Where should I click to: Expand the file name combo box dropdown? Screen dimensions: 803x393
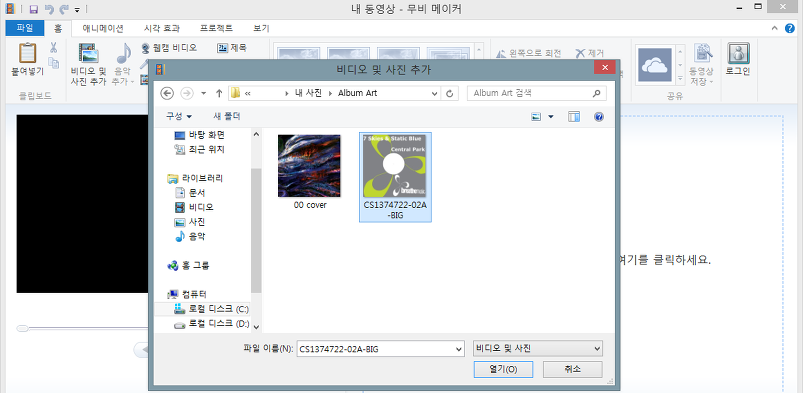coord(458,349)
